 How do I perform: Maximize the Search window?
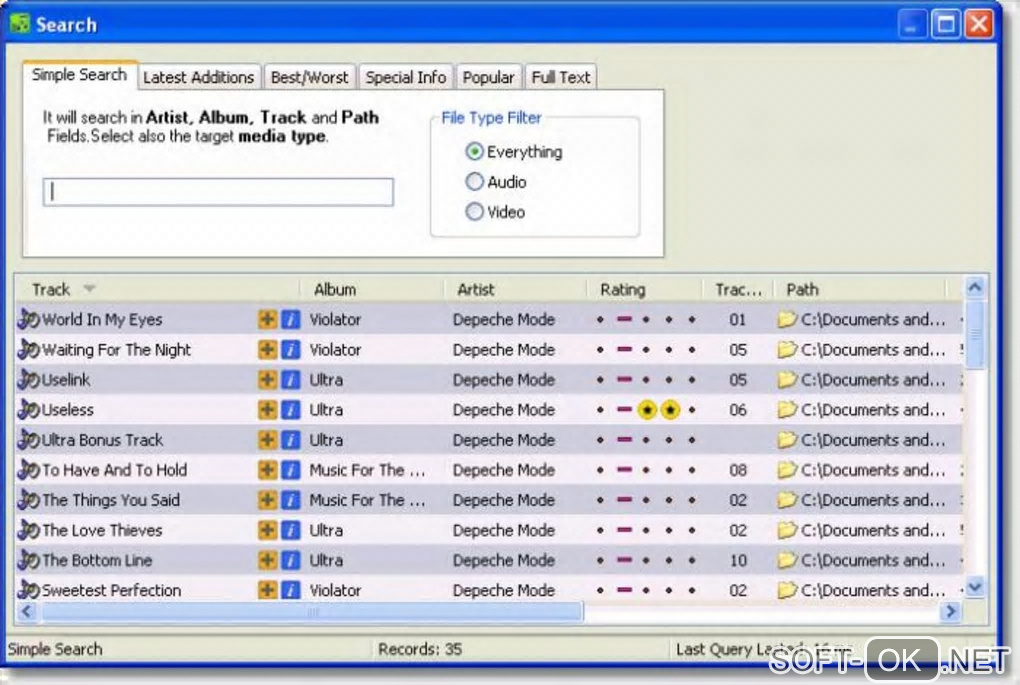click(x=946, y=25)
